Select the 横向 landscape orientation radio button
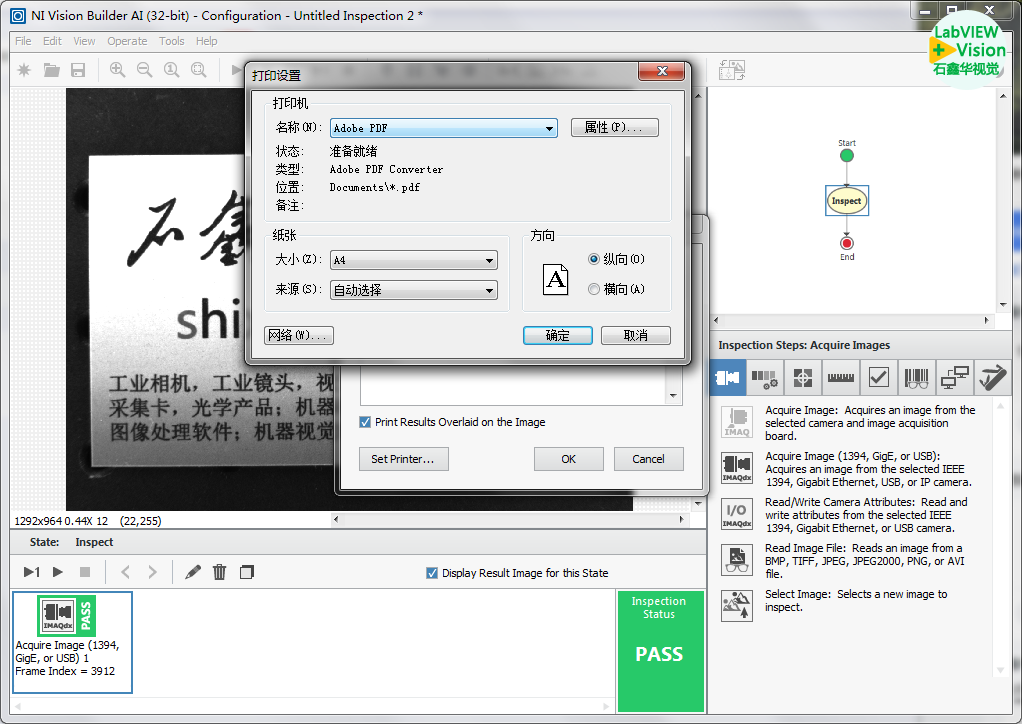The height and width of the screenshot is (724, 1022). [x=594, y=289]
